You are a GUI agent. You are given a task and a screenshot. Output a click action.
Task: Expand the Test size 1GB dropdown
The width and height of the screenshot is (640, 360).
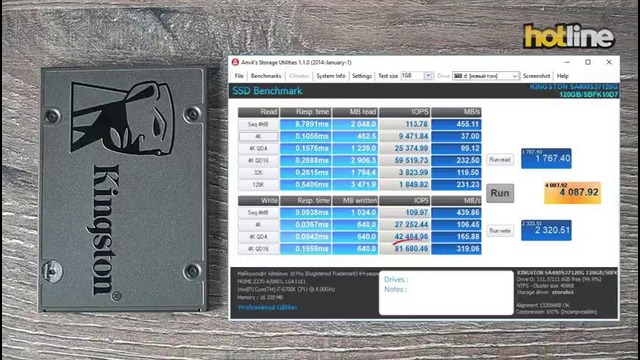click(428, 76)
